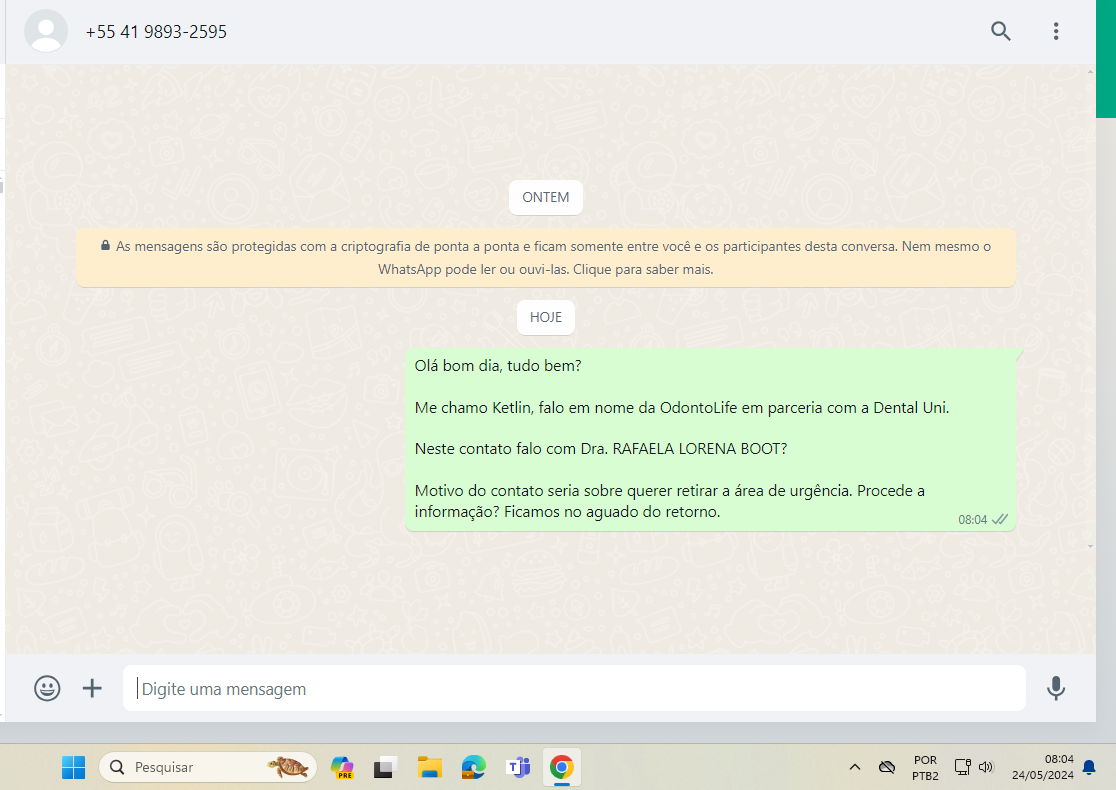The height and width of the screenshot is (790, 1116).
Task: Open Microsoft Teams from taskbar
Action: click(x=518, y=767)
